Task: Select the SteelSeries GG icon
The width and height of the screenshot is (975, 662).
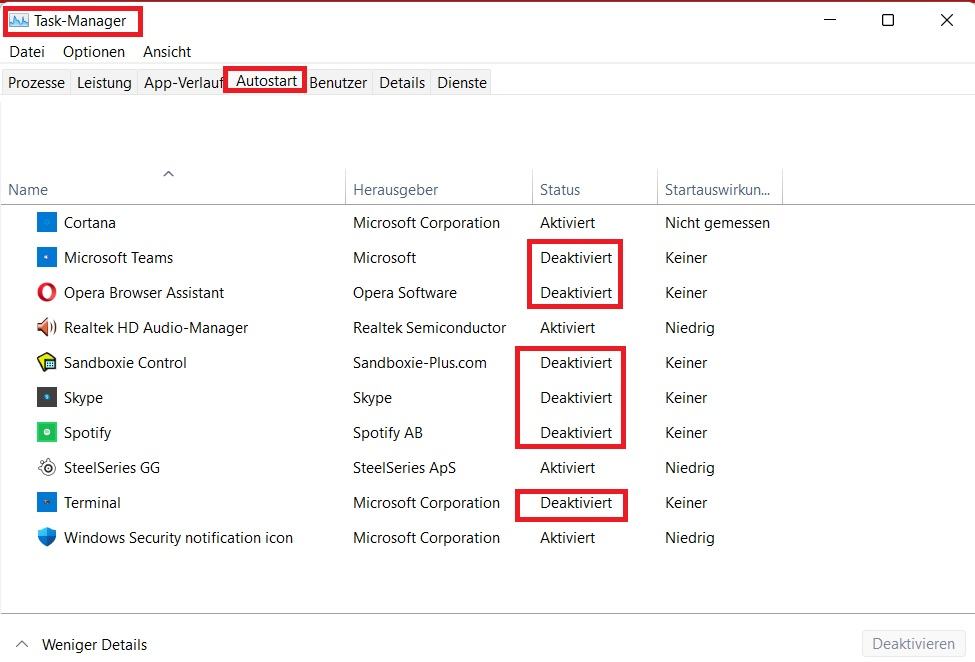Action: (47, 467)
